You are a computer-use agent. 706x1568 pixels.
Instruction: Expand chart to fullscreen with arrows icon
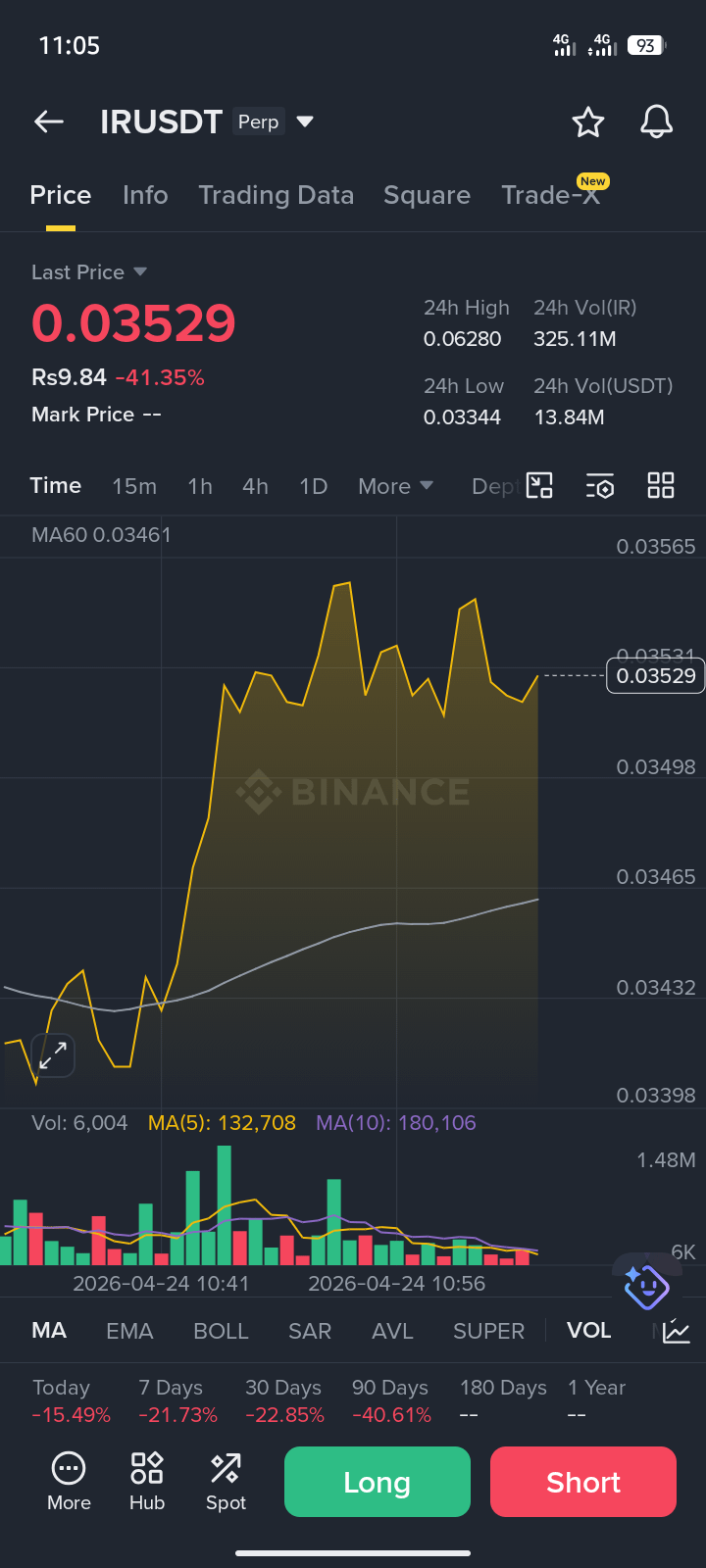coord(53,1055)
